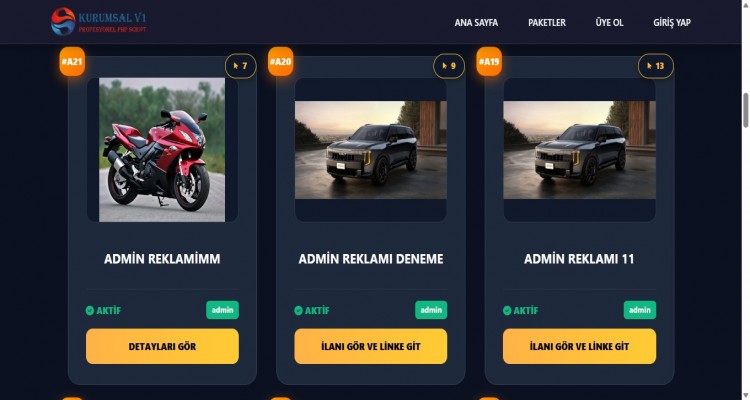Click the click-count badge showing 13

tap(656, 66)
